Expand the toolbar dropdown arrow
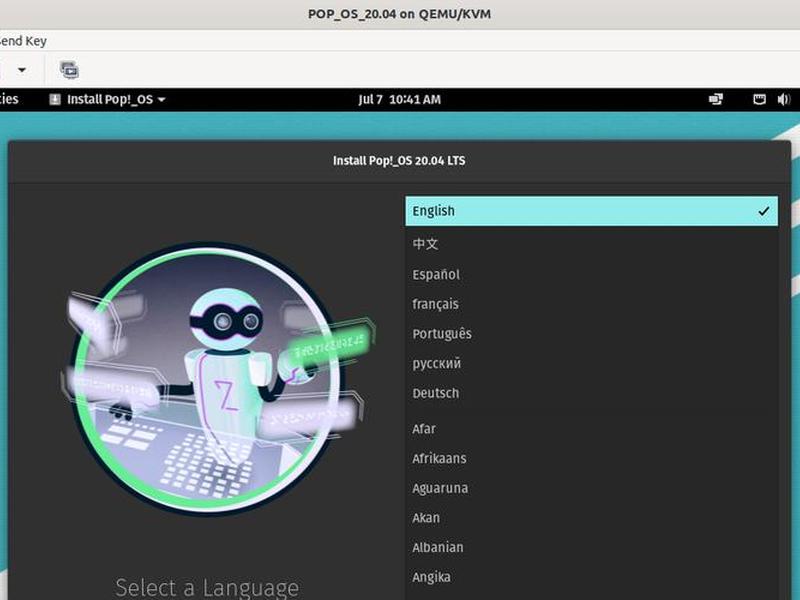Viewport: 800px width, 600px height. (x=22, y=69)
